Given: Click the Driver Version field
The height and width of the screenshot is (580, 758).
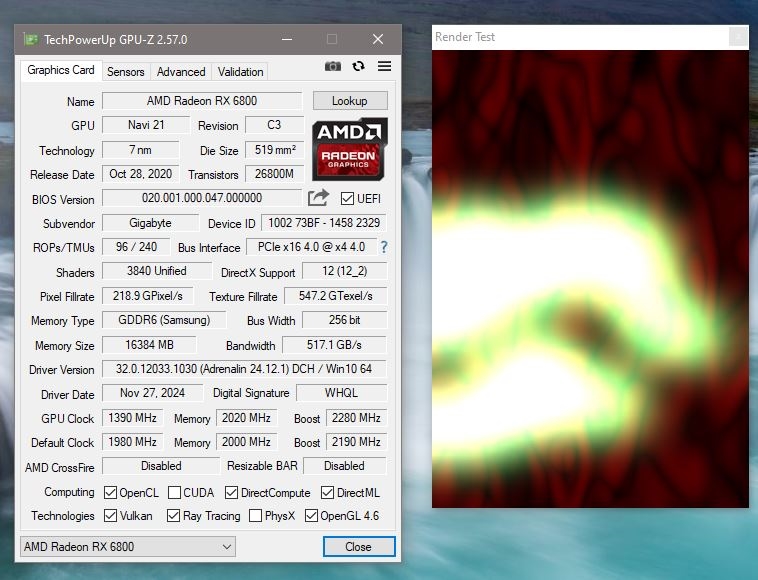Looking at the screenshot, I should [244, 369].
